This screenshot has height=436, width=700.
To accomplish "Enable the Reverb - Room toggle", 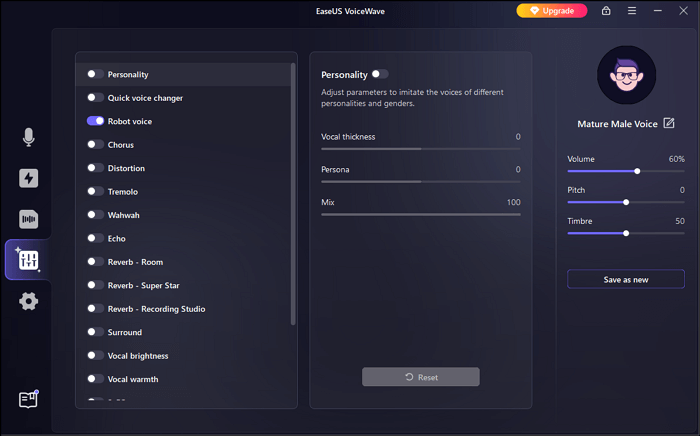I will 95,262.
